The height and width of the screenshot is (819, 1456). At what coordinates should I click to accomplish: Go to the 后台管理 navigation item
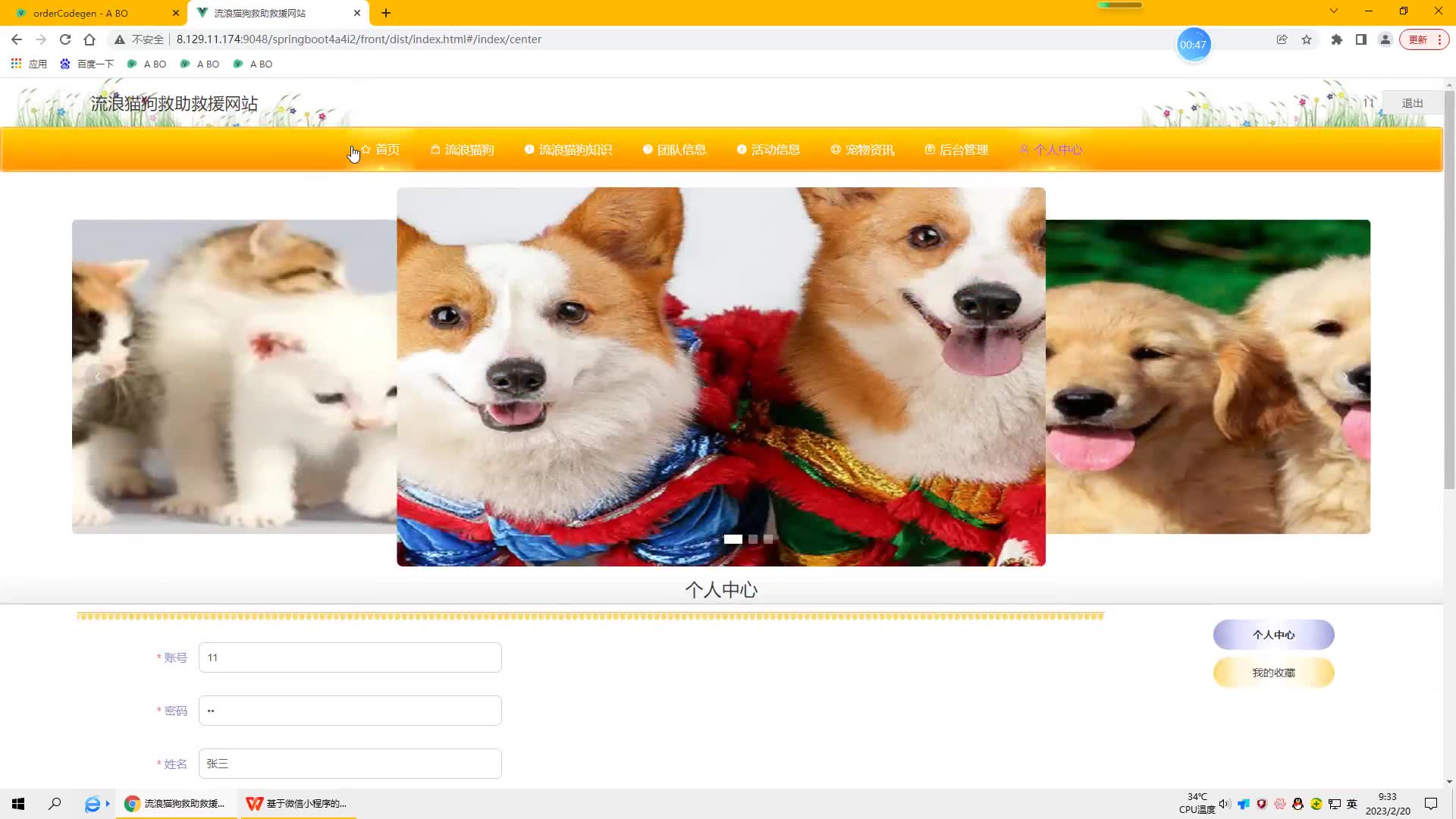(957, 150)
